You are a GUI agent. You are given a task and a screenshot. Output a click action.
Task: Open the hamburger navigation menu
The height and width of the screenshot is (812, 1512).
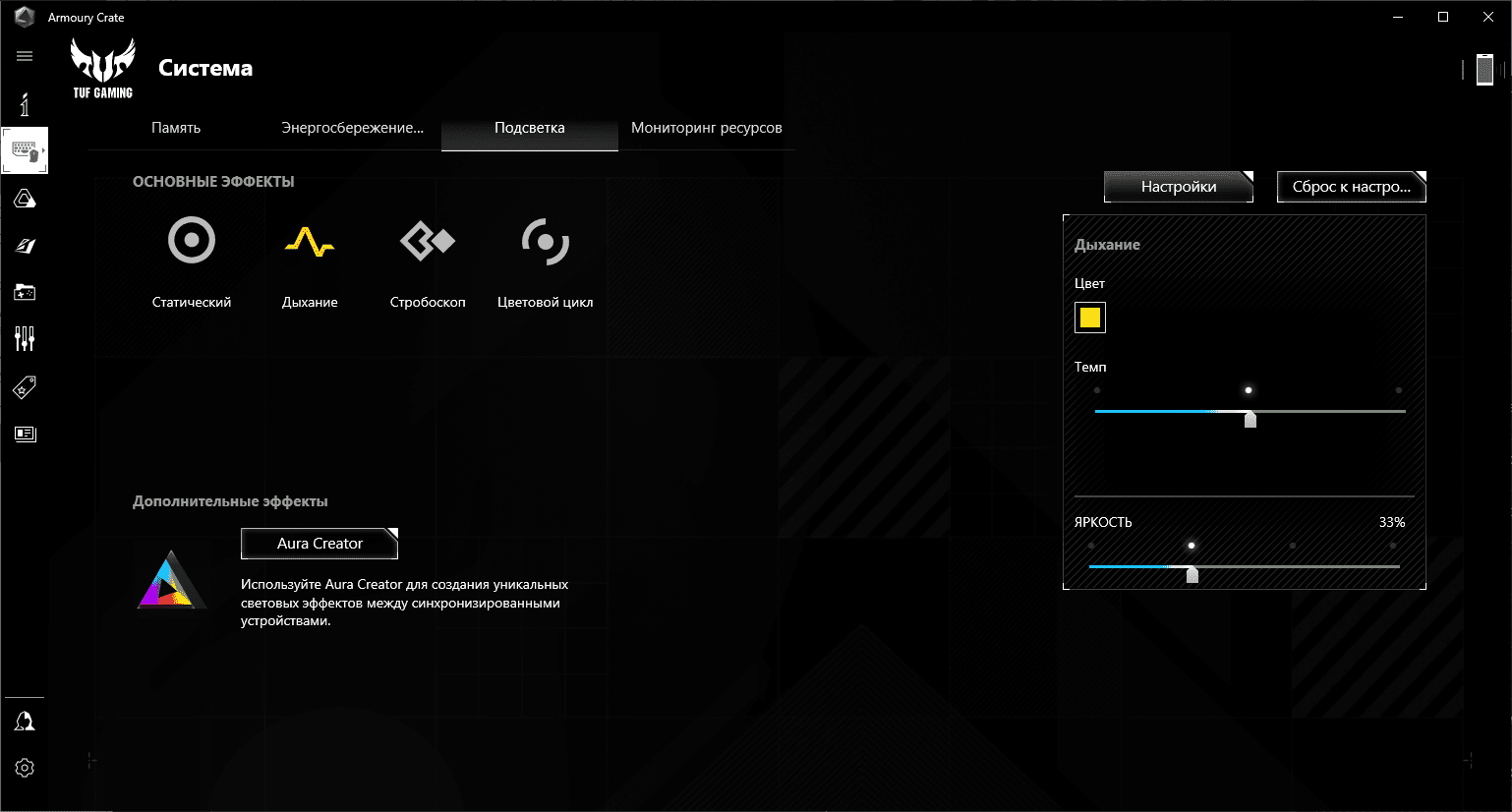[25, 56]
